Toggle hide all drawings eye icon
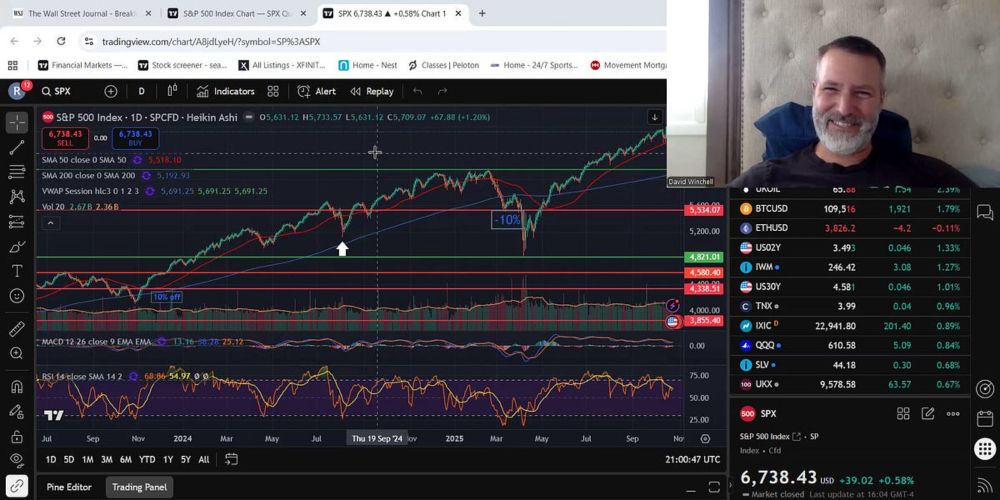 click(x=17, y=459)
